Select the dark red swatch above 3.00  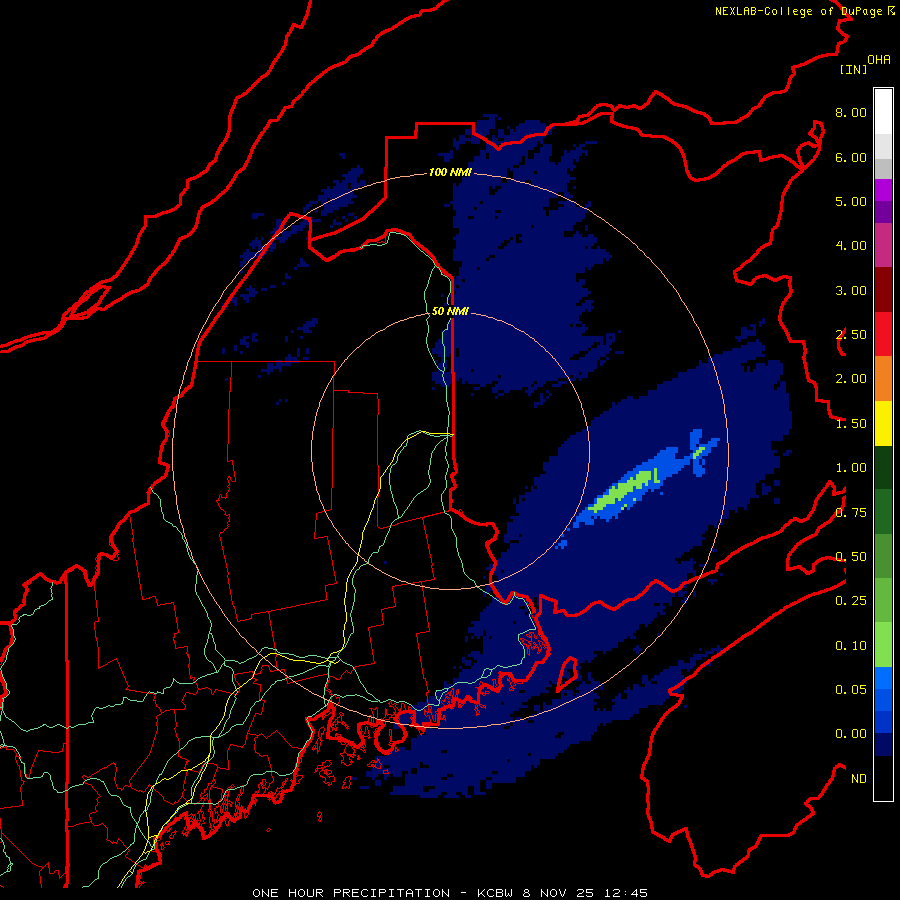click(x=883, y=290)
